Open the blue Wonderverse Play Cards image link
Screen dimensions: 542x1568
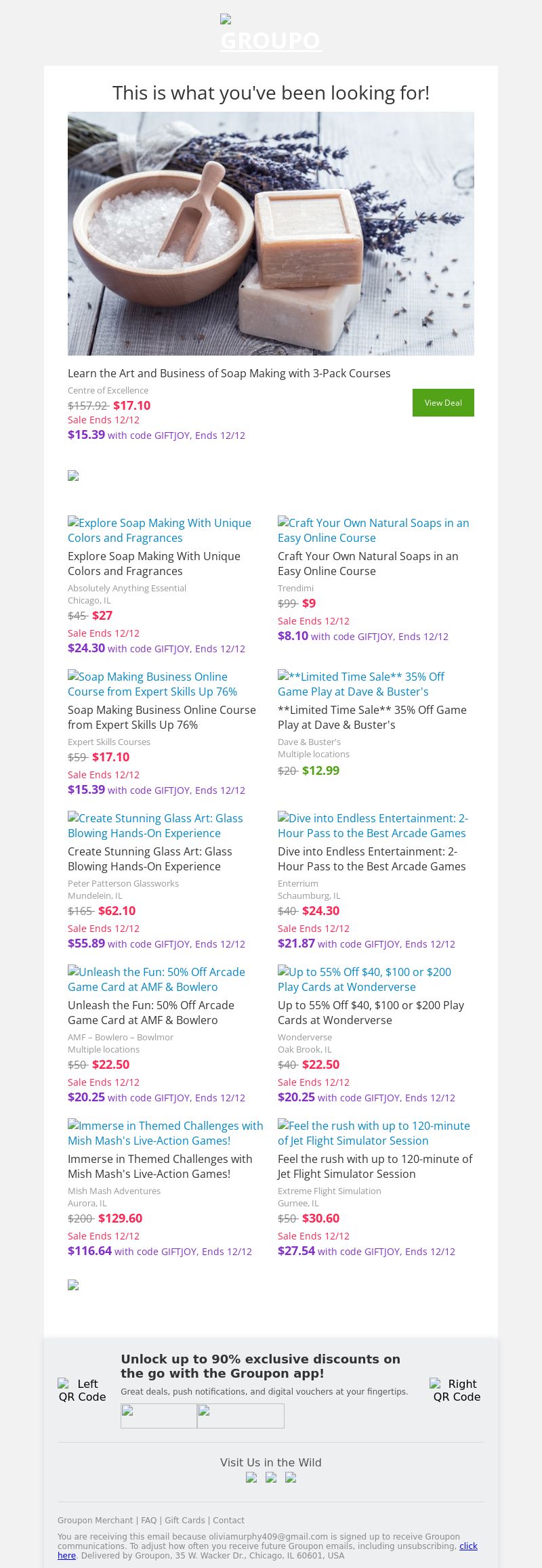click(x=364, y=979)
